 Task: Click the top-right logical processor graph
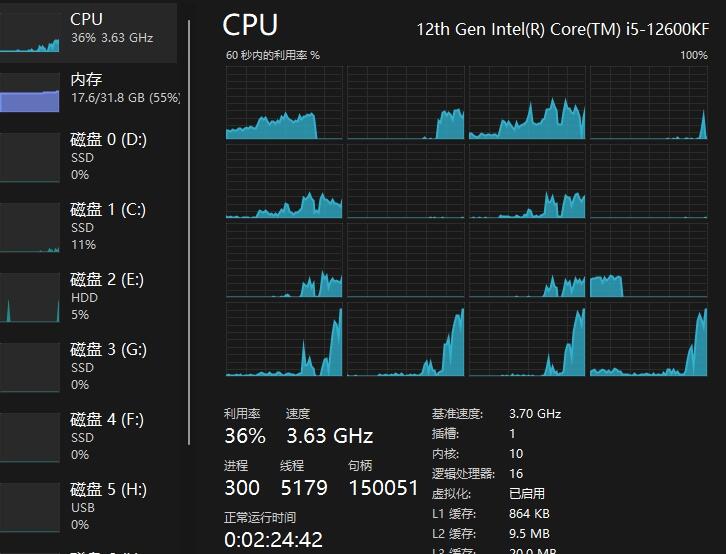coord(648,103)
